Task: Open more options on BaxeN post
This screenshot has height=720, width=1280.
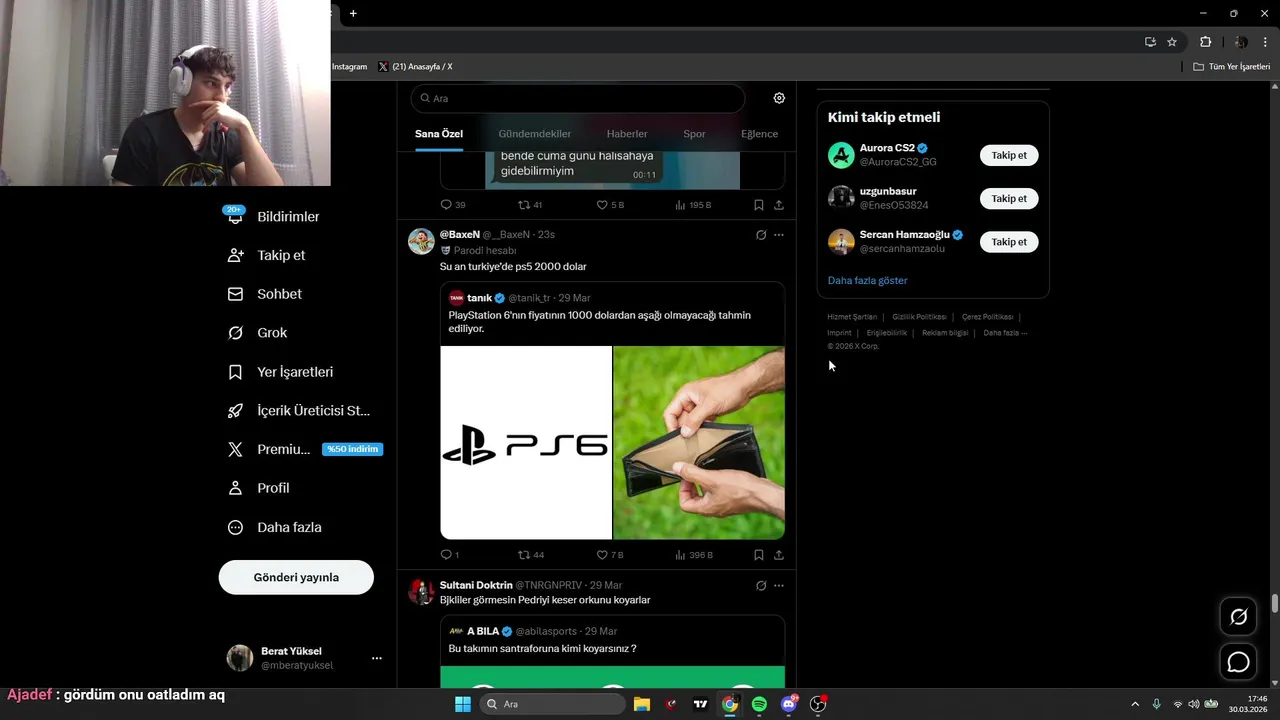Action: [779, 235]
